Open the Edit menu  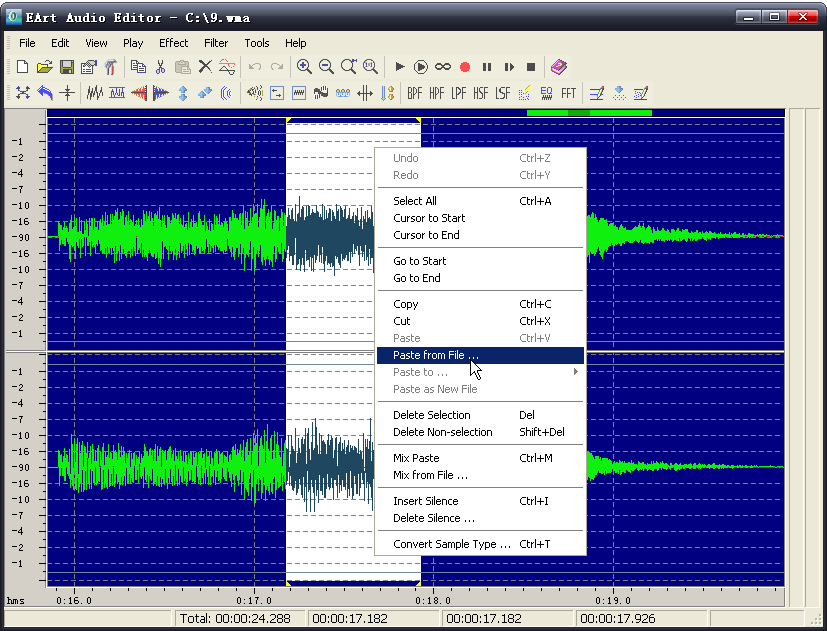[x=60, y=43]
